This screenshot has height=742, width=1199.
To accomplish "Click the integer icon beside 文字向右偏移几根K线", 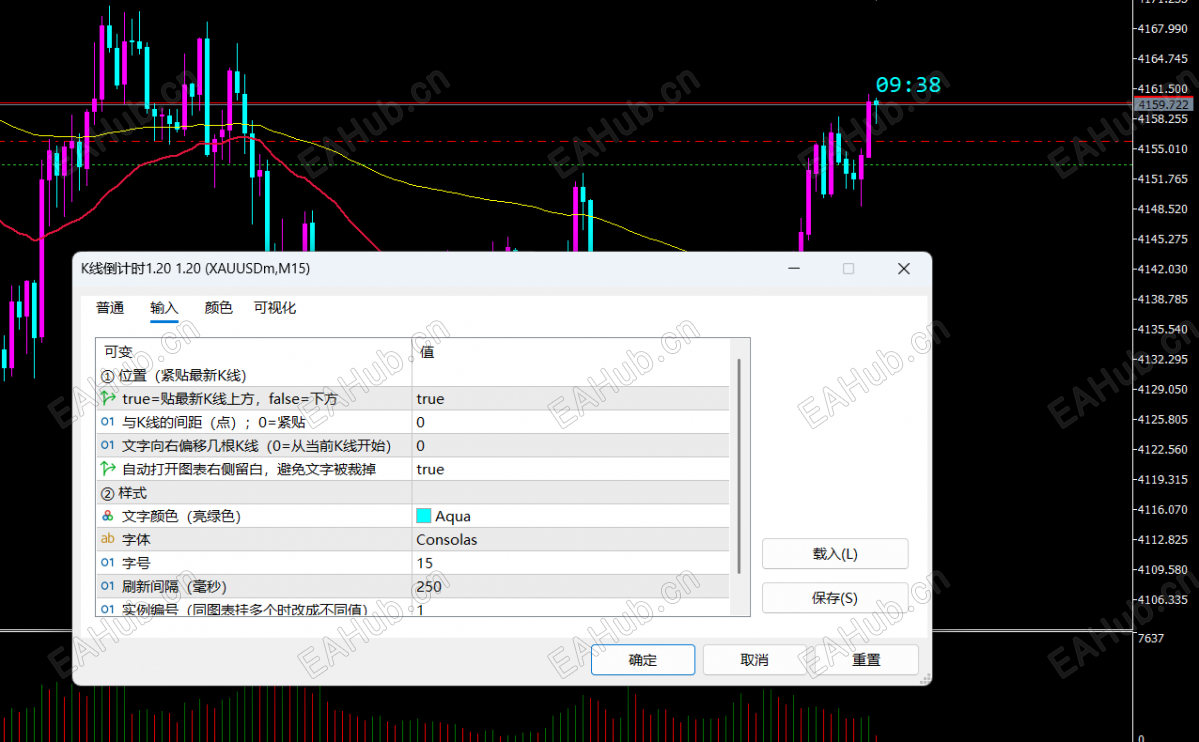I will [108, 445].
